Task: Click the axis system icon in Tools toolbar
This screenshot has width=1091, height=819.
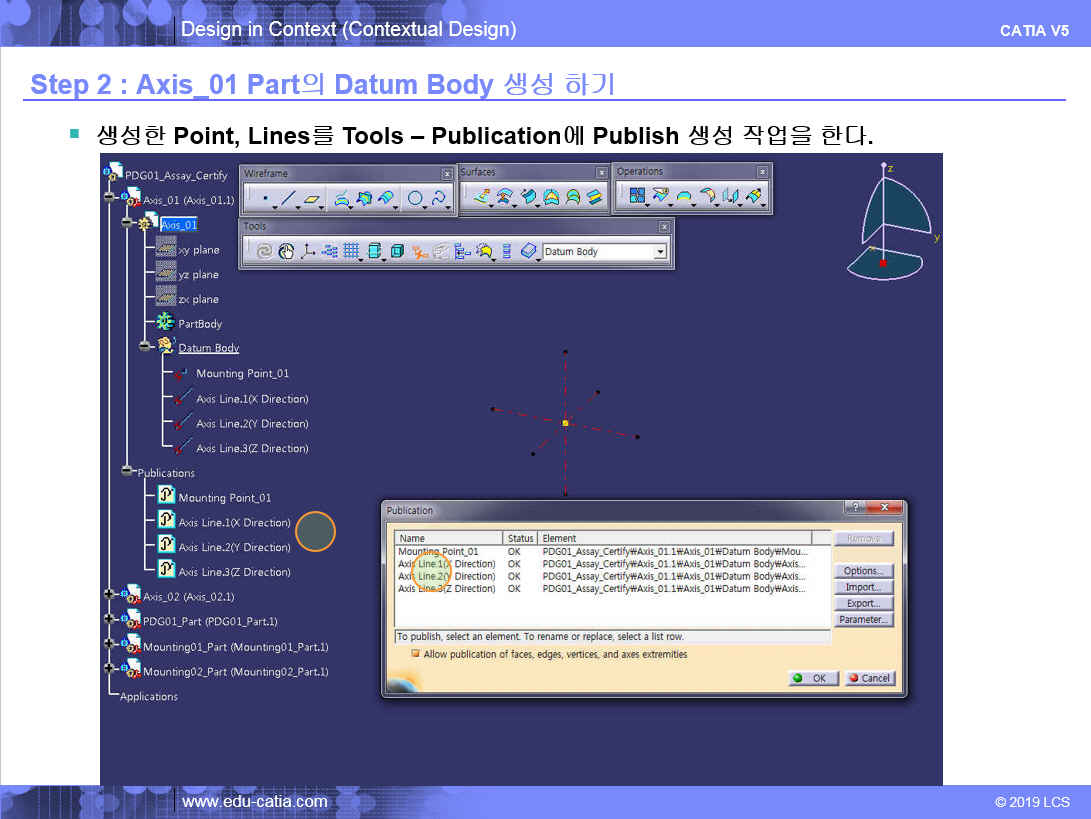Action: [308, 252]
